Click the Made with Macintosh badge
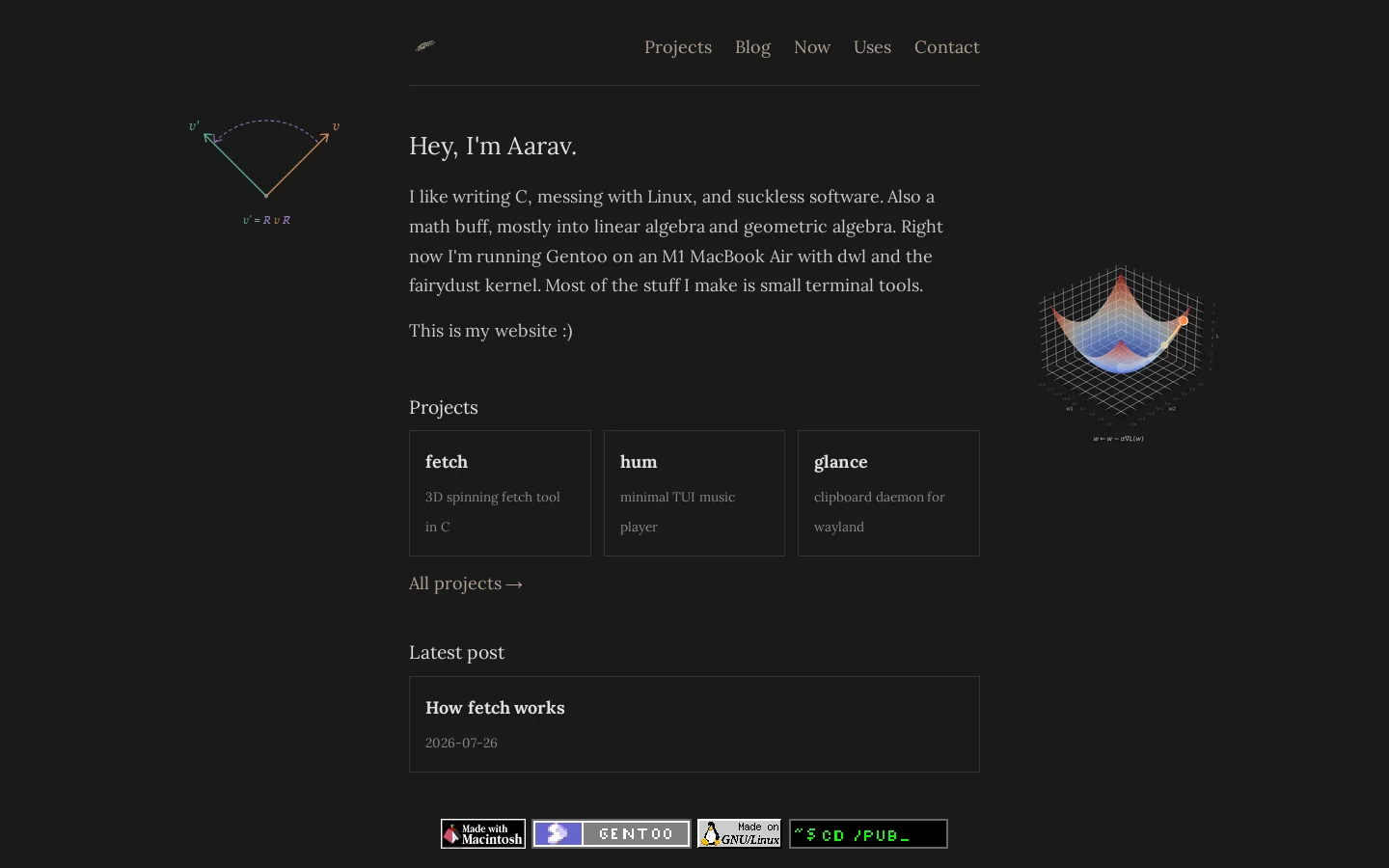Screen dimensions: 1389x868 [x=483, y=834]
